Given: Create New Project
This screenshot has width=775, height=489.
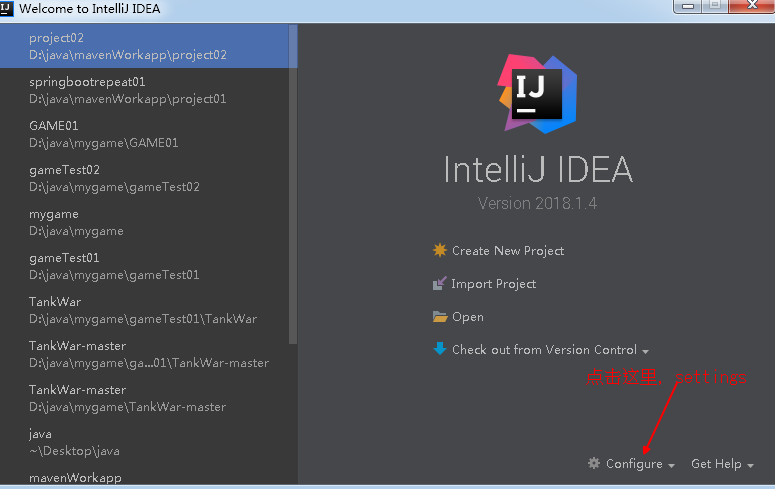Looking at the screenshot, I should (508, 251).
